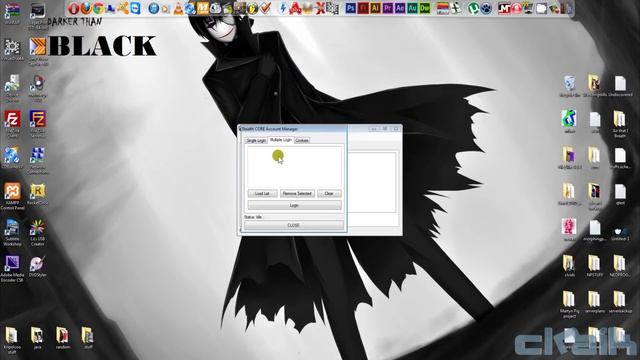
Task: Open red FileZilla Client desktop shortcut
Action: click(x=12, y=124)
